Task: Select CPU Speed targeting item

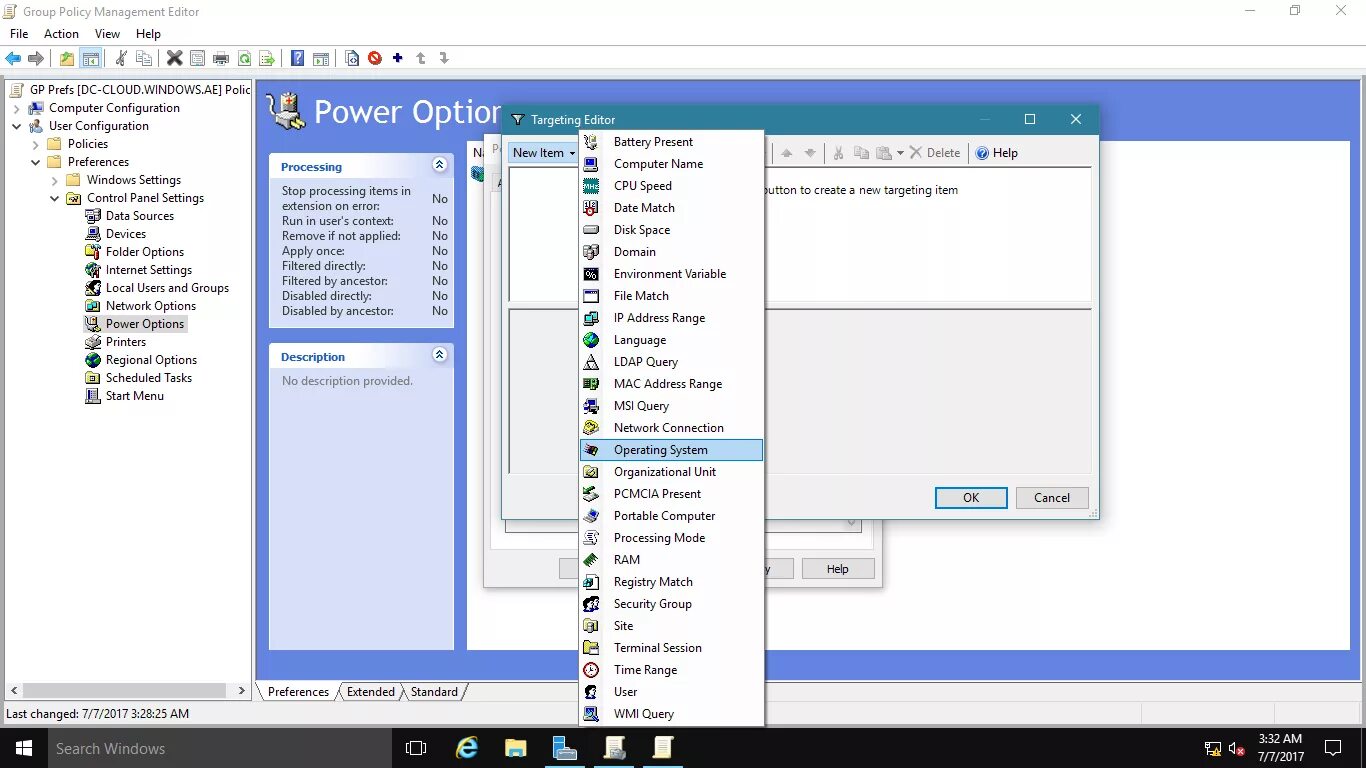Action: [x=671, y=186]
